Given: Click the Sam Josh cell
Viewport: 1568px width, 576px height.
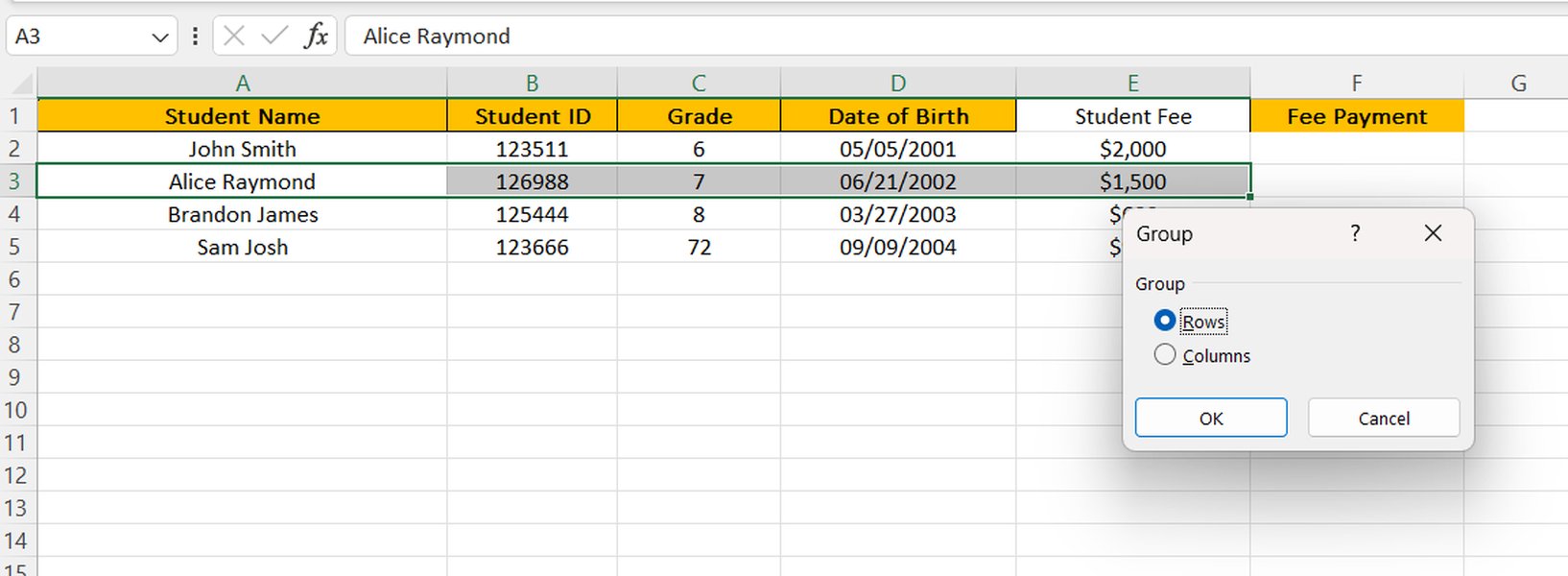Looking at the screenshot, I should pyautogui.click(x=243, y=247).
